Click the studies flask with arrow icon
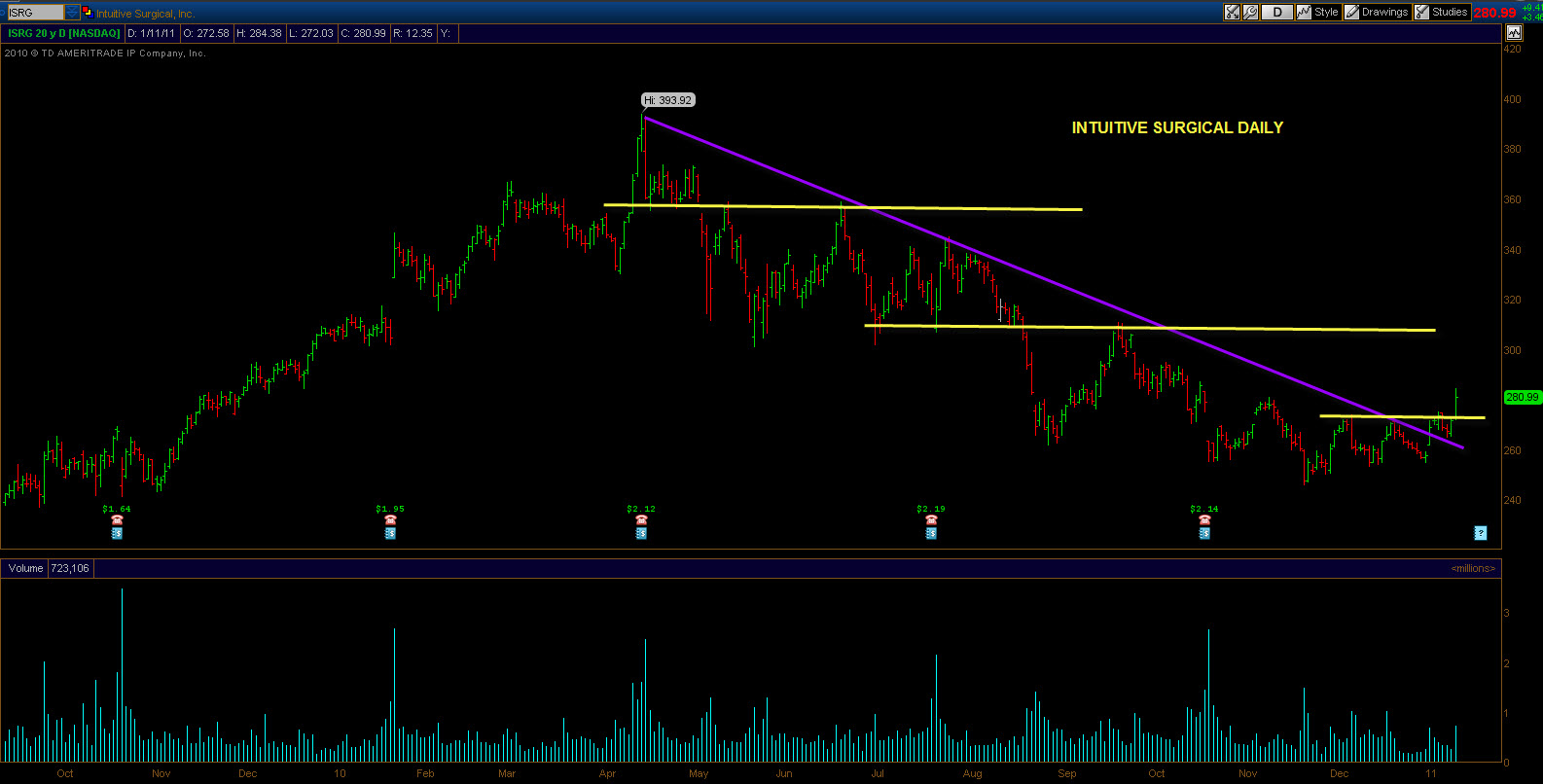 tap(1232, 13)
